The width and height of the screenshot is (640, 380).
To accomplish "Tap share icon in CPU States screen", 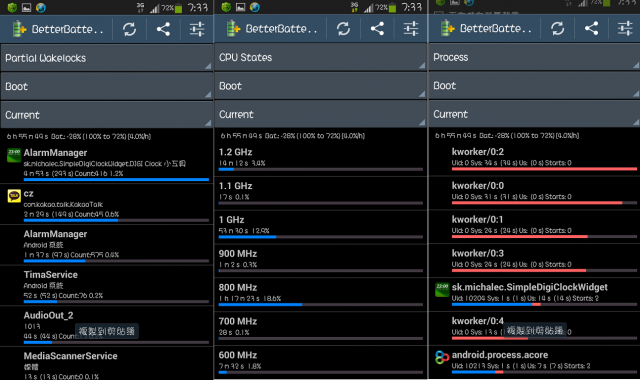I will [x=377, y=29].
